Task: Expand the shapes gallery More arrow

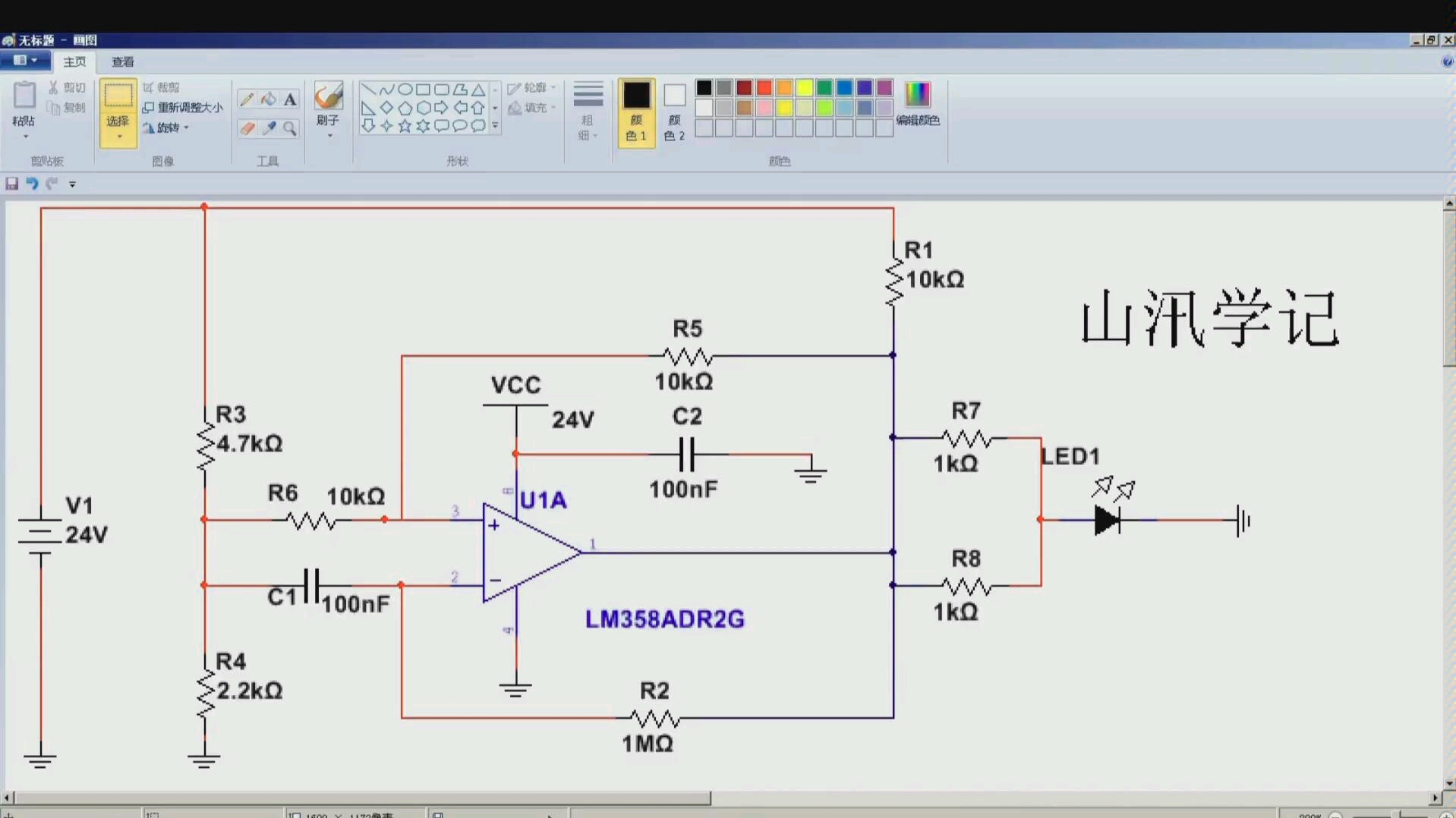Action: coord(495,126)
